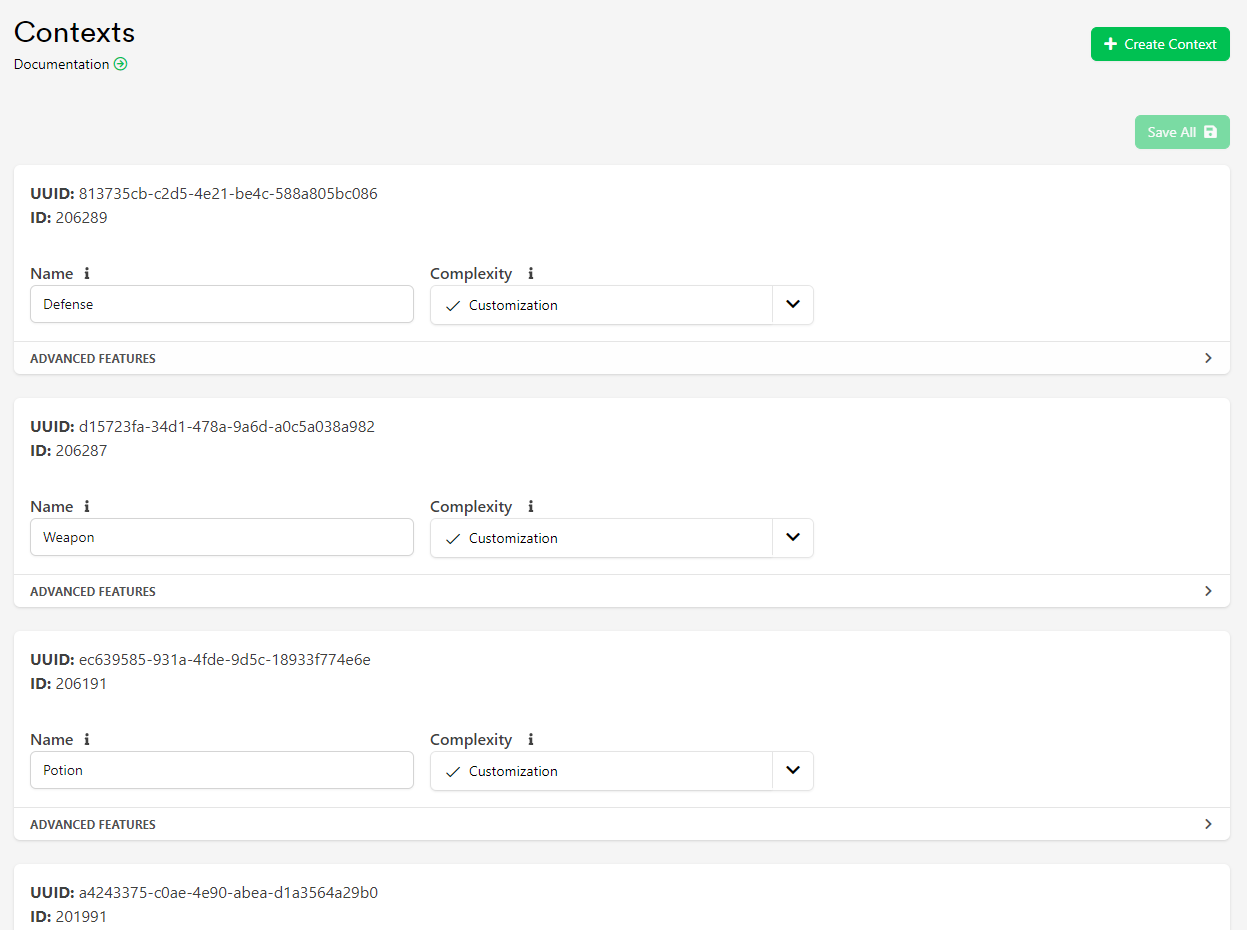Click the Documentation arrow icon
This screenshot has width=1247, height=930.
click(121, 64)
